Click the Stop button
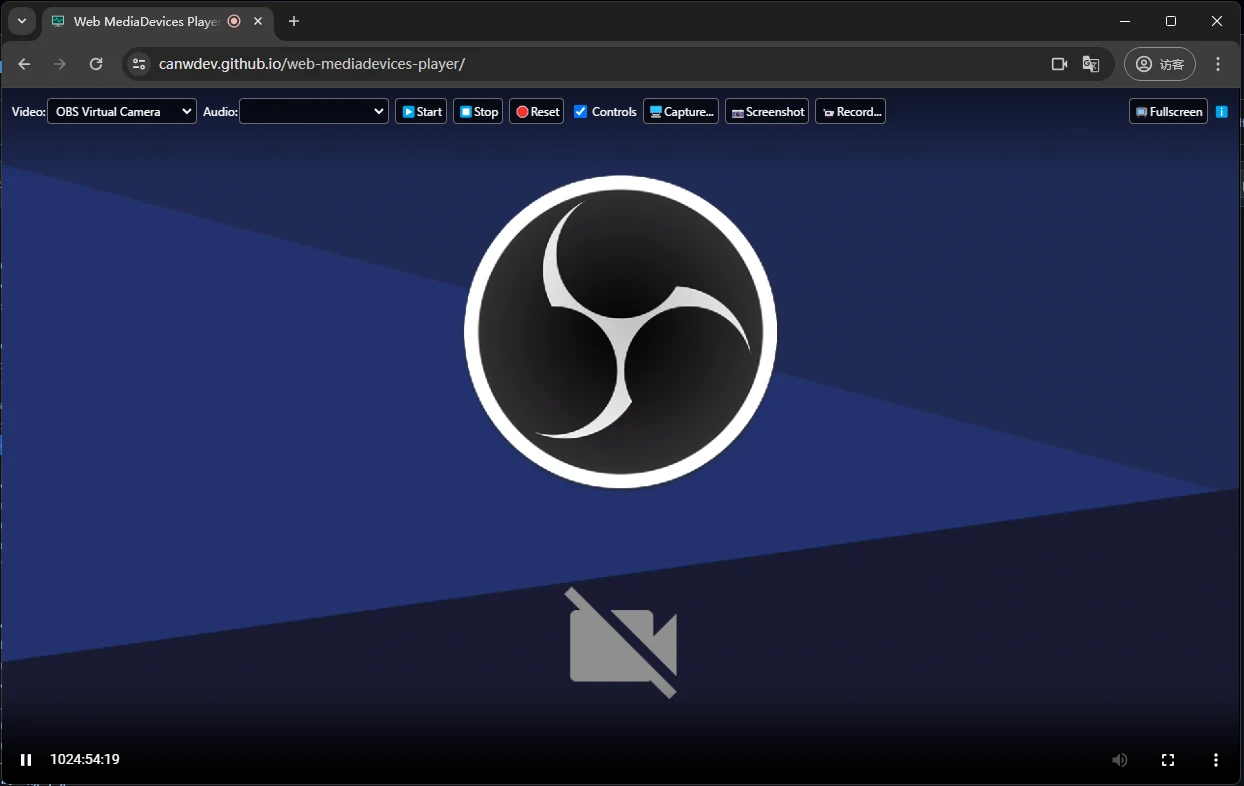The width and height of the screenshot is (1244, 786). point(478,112)
